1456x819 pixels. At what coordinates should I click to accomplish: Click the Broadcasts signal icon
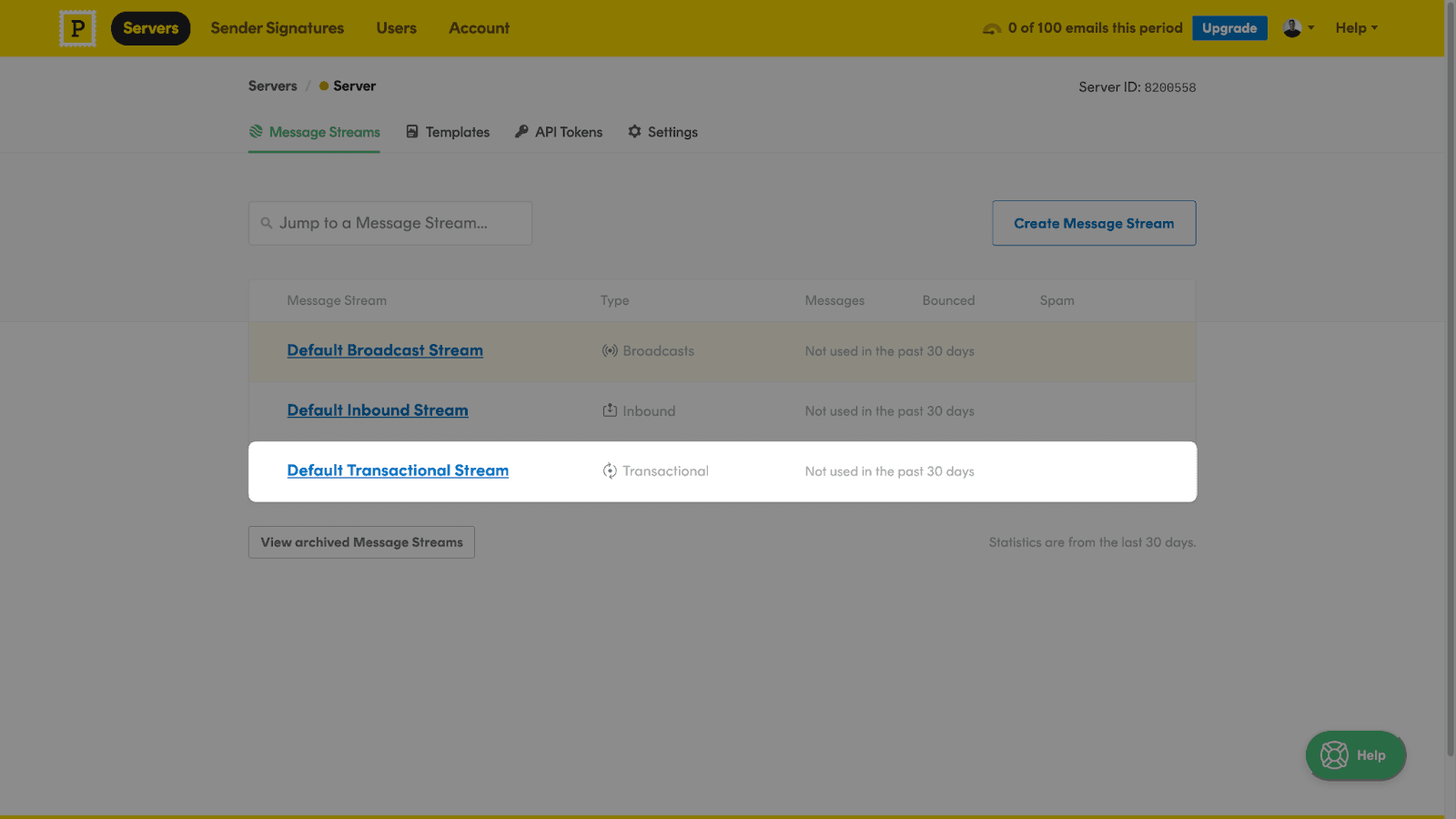608,350
